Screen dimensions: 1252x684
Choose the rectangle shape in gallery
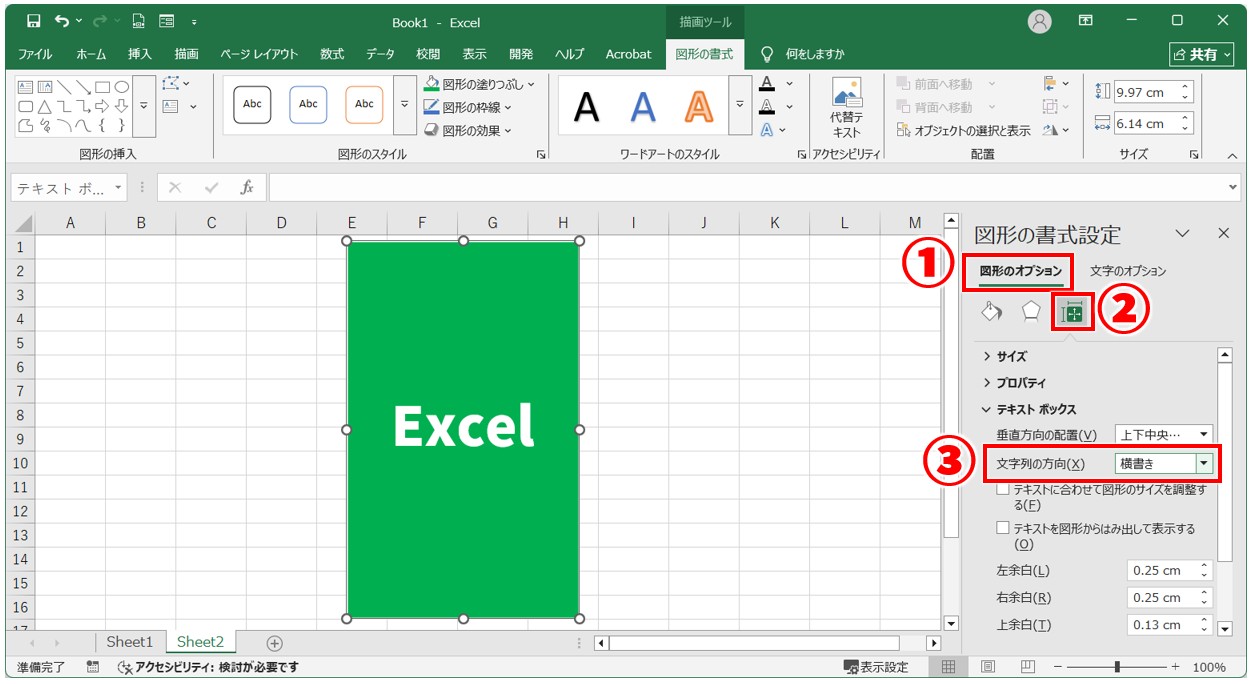tap(102, 87)
